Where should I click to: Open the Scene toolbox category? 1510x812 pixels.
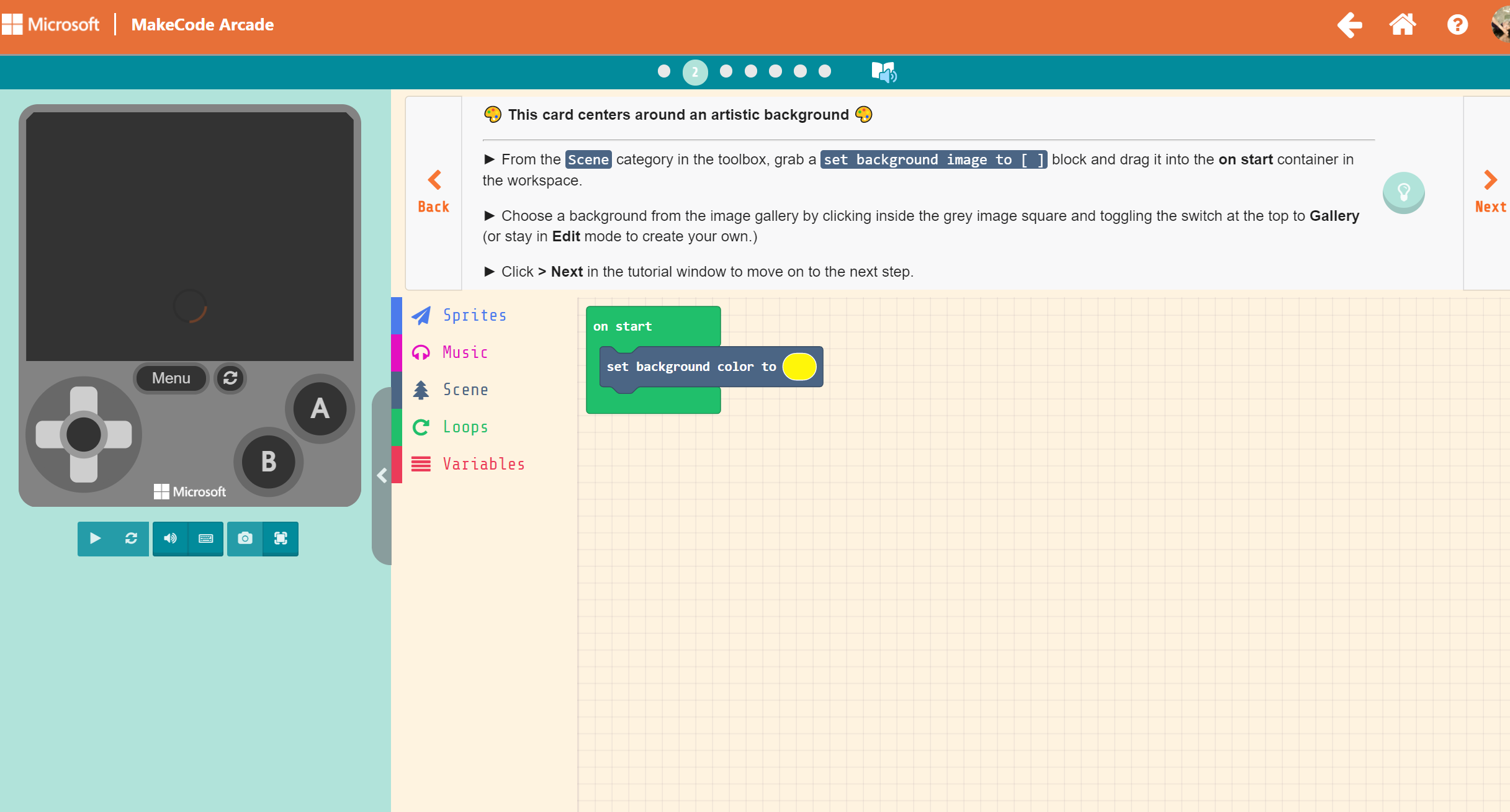click(x=465, y=390)
